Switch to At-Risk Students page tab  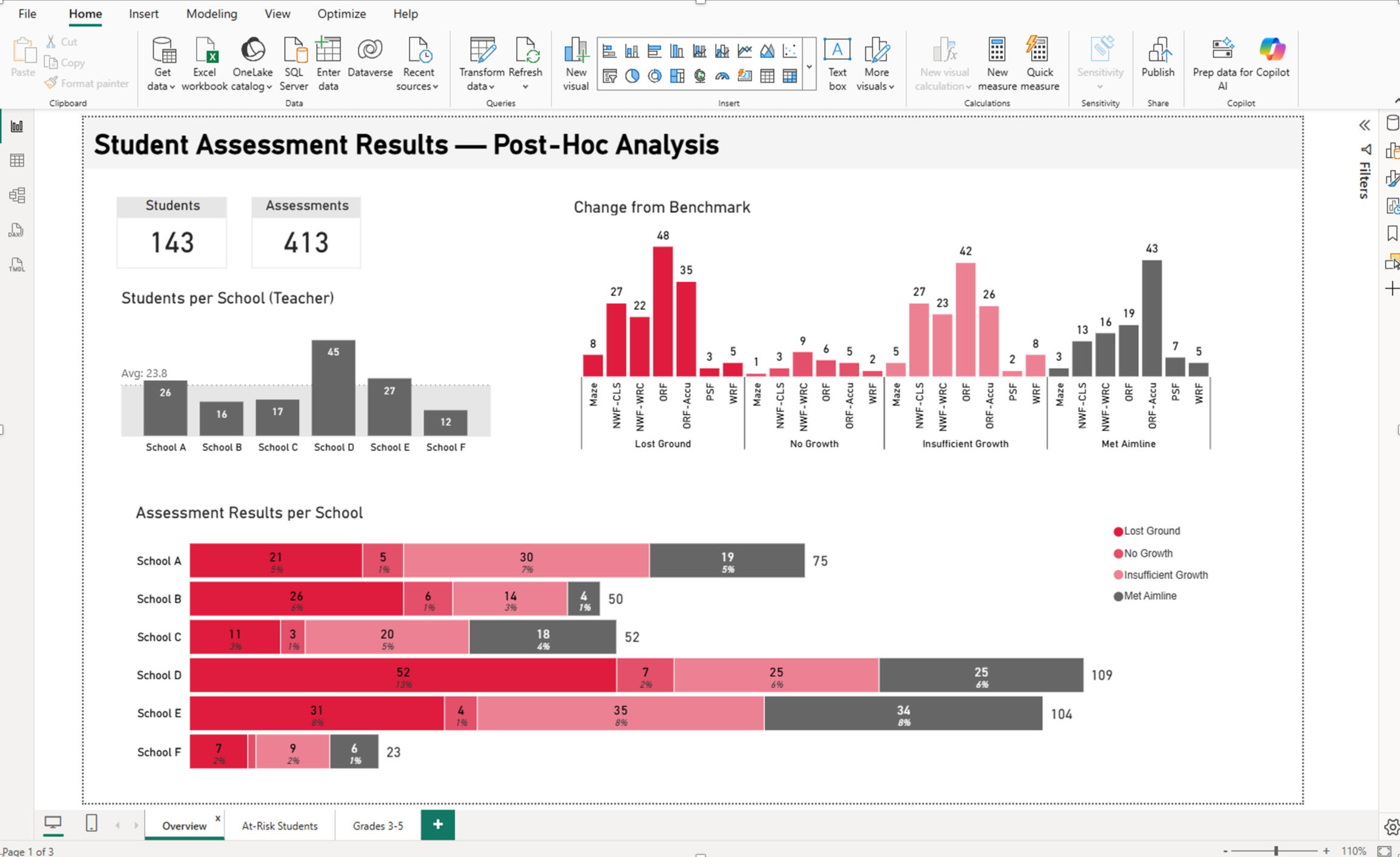280,825
